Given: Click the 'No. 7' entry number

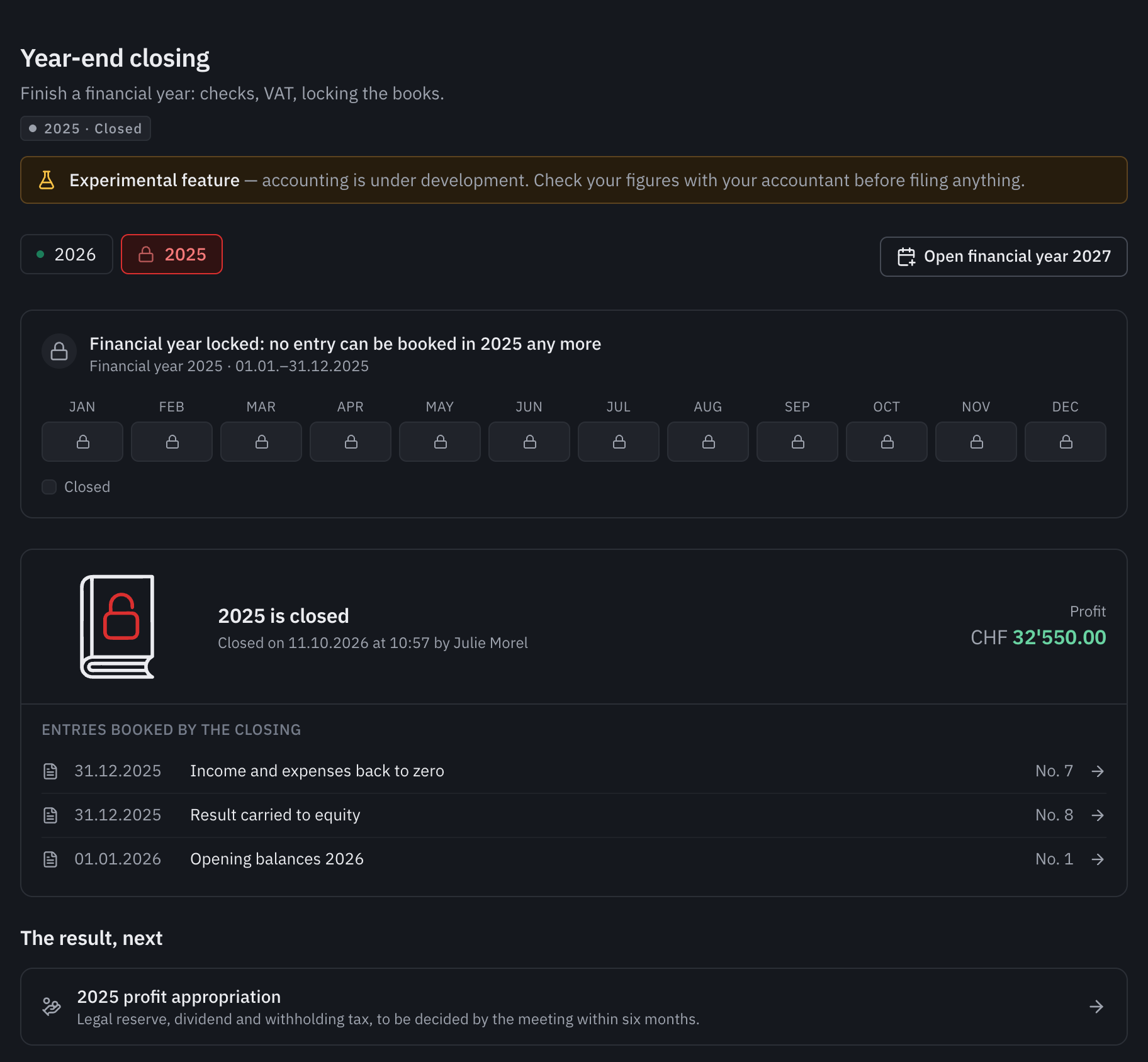Looking at the screenshot, I should coord(1054,771).
